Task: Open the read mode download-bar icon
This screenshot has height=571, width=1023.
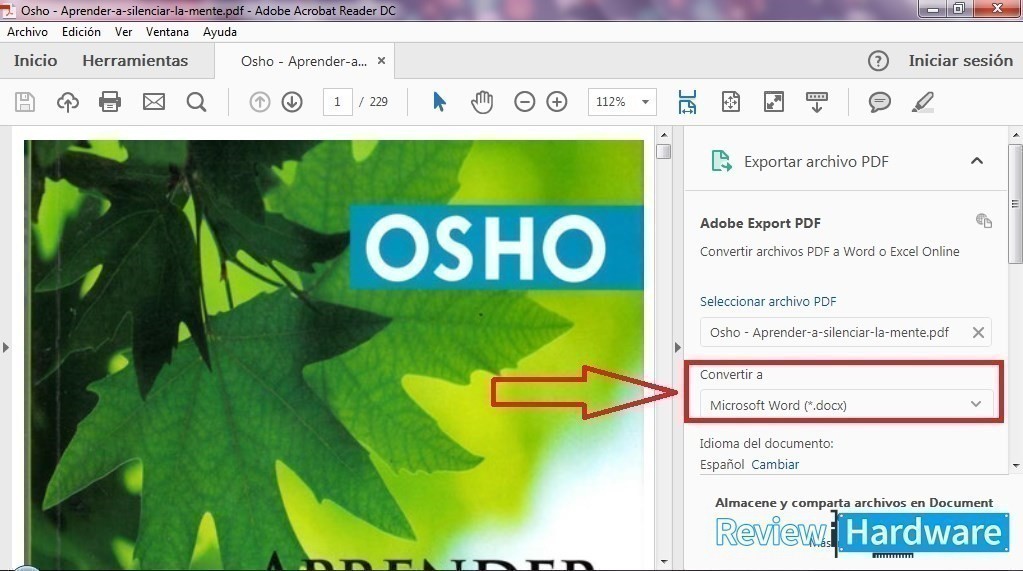Action: pyautogui.click(x=817, y=102)
